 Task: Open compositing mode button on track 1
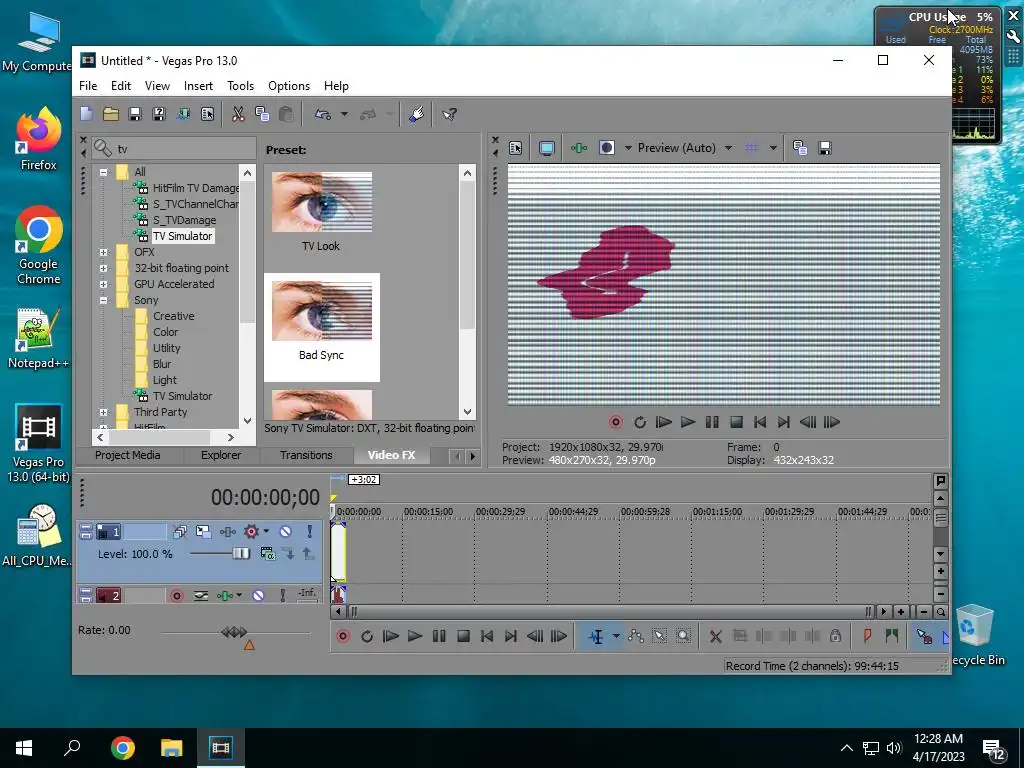click(268, 554)
